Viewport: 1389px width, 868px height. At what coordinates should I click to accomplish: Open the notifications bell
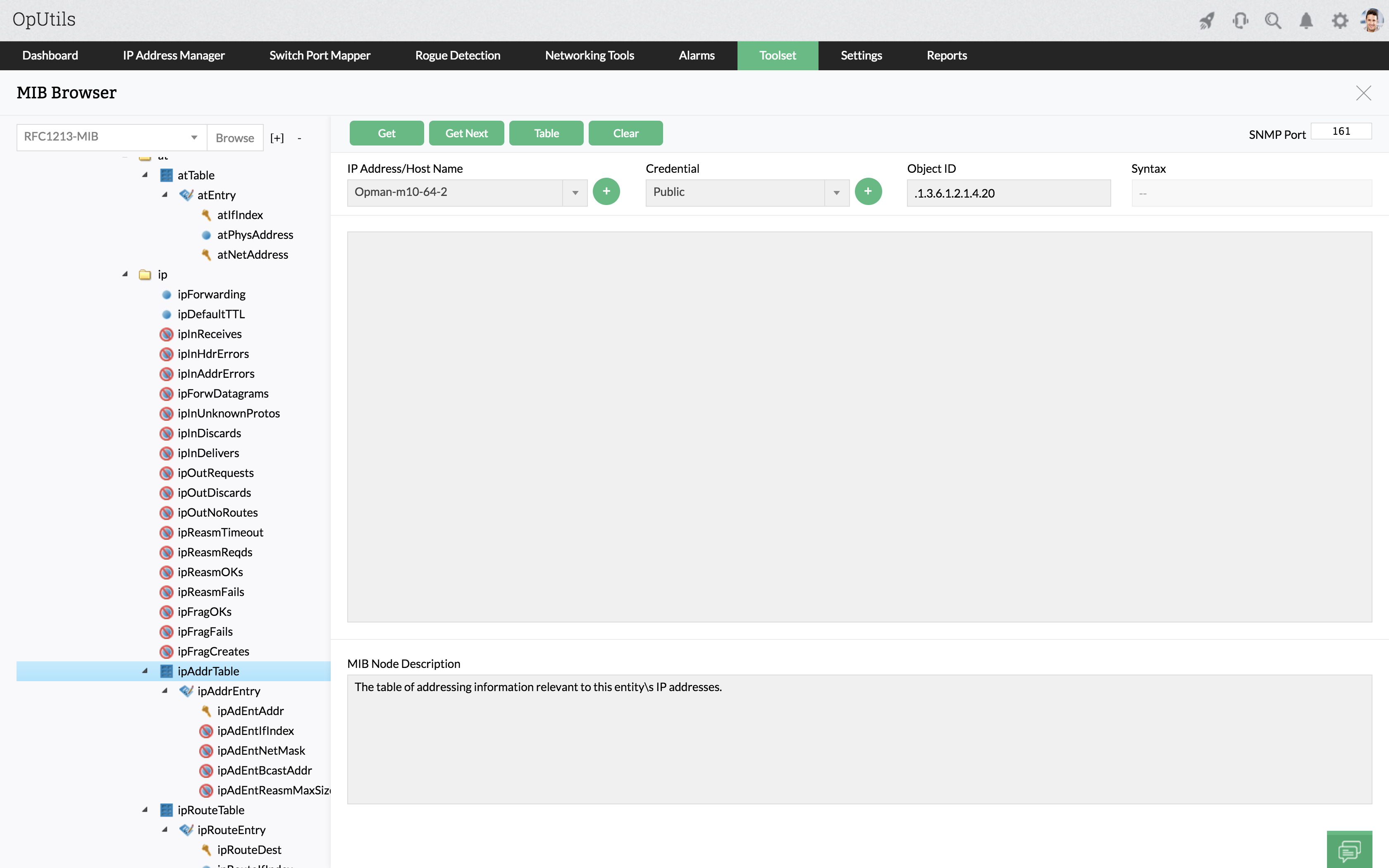(x=1306, y=21)
